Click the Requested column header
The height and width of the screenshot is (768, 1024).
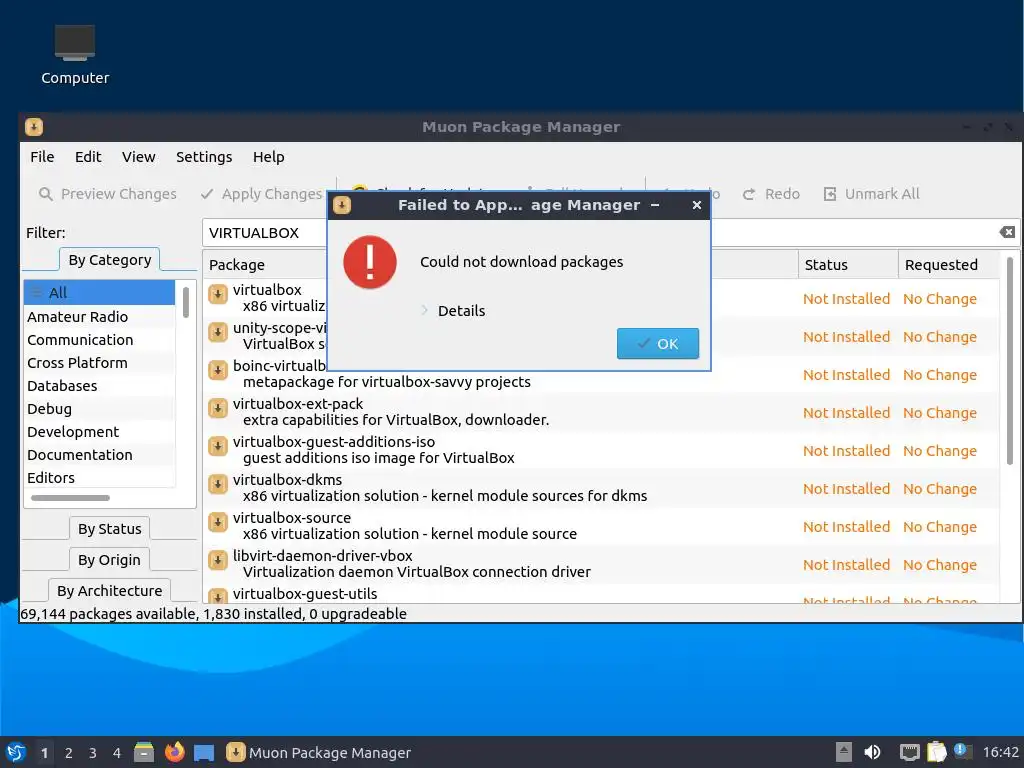[x=948, y=264]
